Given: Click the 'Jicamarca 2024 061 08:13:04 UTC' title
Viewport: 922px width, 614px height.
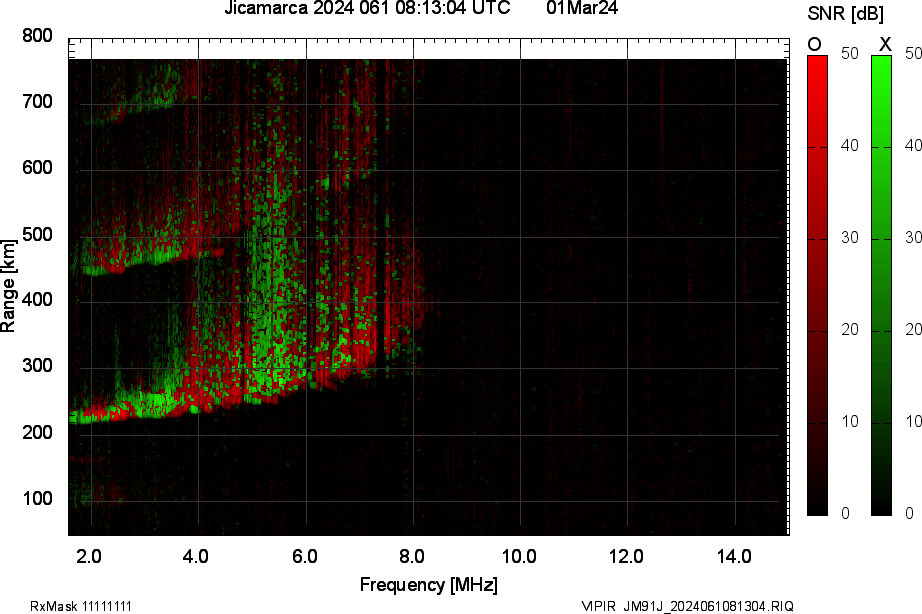Looking at the screenshot, I should 374,9.
